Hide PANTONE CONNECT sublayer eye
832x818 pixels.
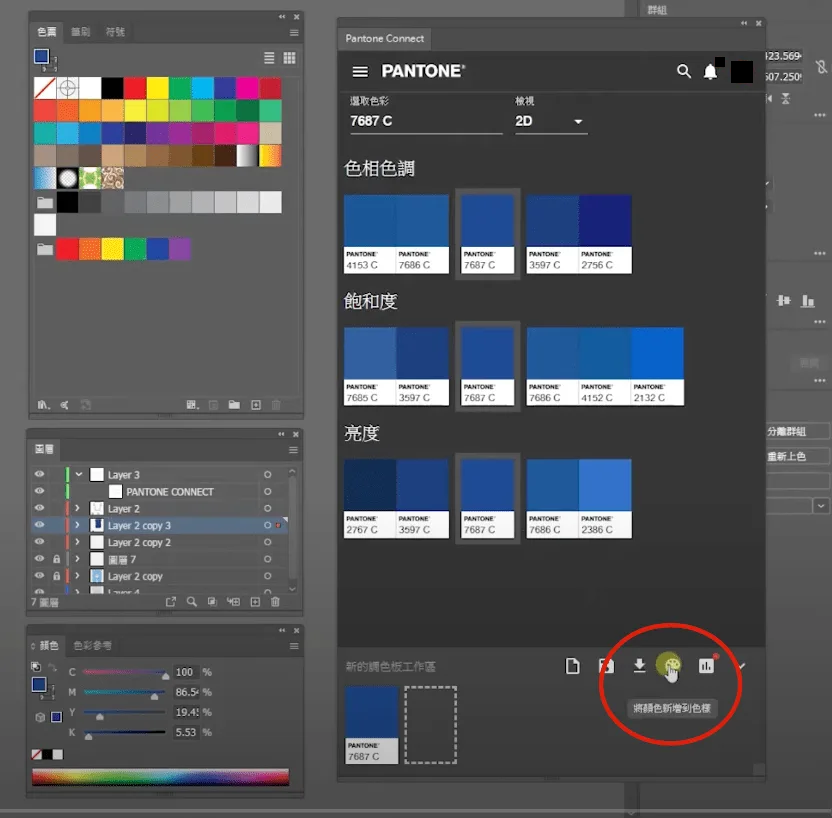(39, 491)
